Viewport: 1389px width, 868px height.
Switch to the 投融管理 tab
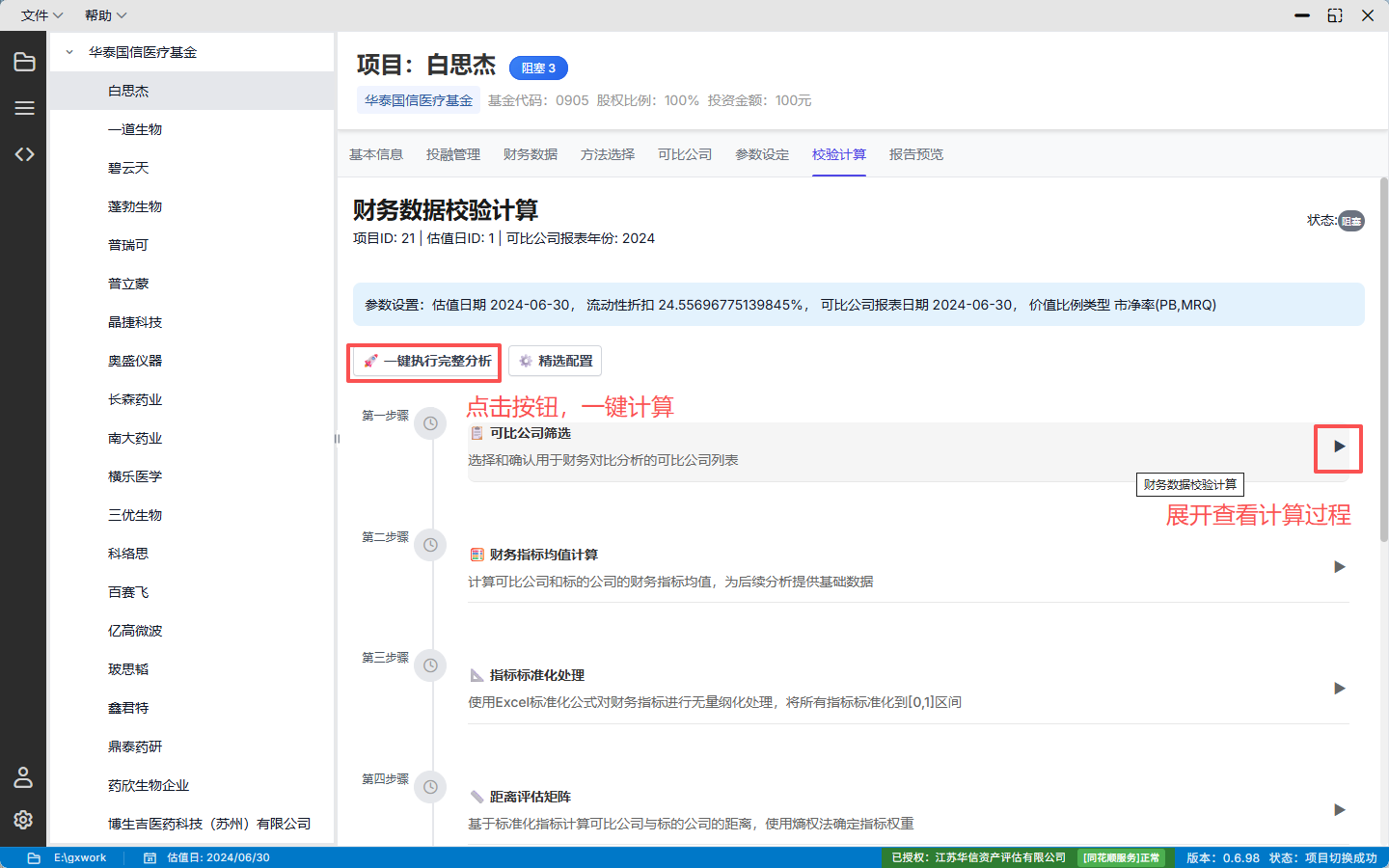[453, 154]
